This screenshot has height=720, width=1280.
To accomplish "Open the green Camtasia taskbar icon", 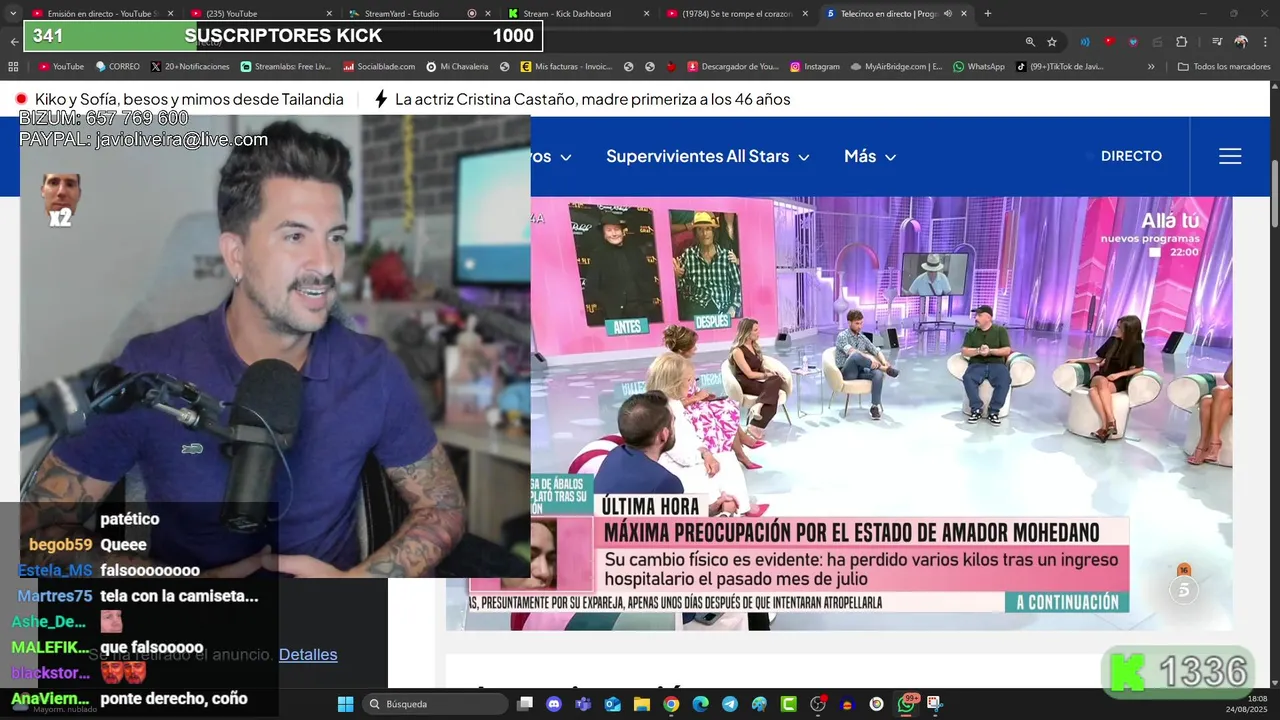I will (x=788, y=704).
